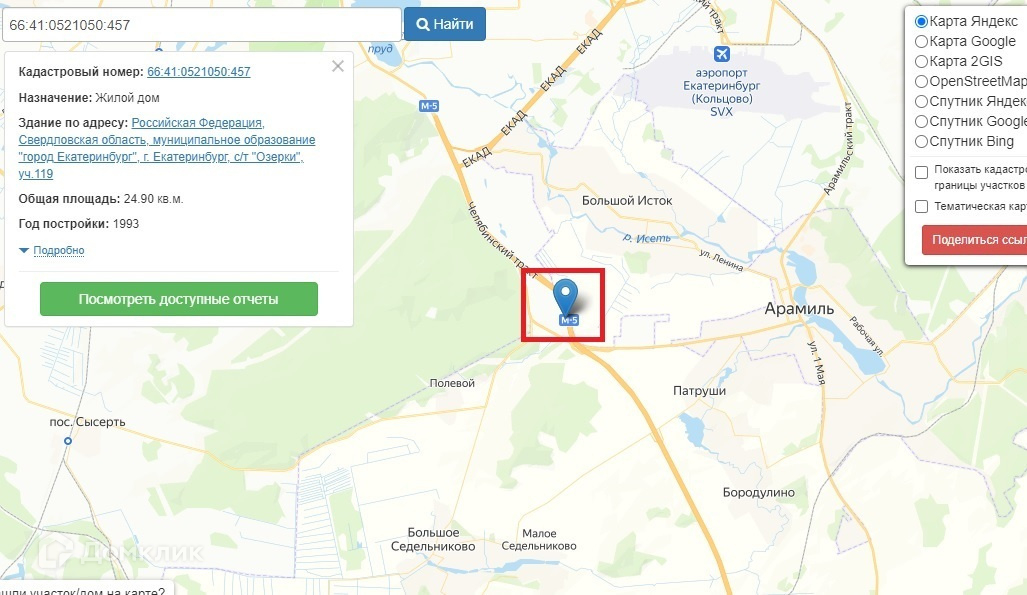Image resolution: width=1027 pixels, height=595 pixels.
Task: Click the cadastral number search field
Action: click(x=202, y=25)
